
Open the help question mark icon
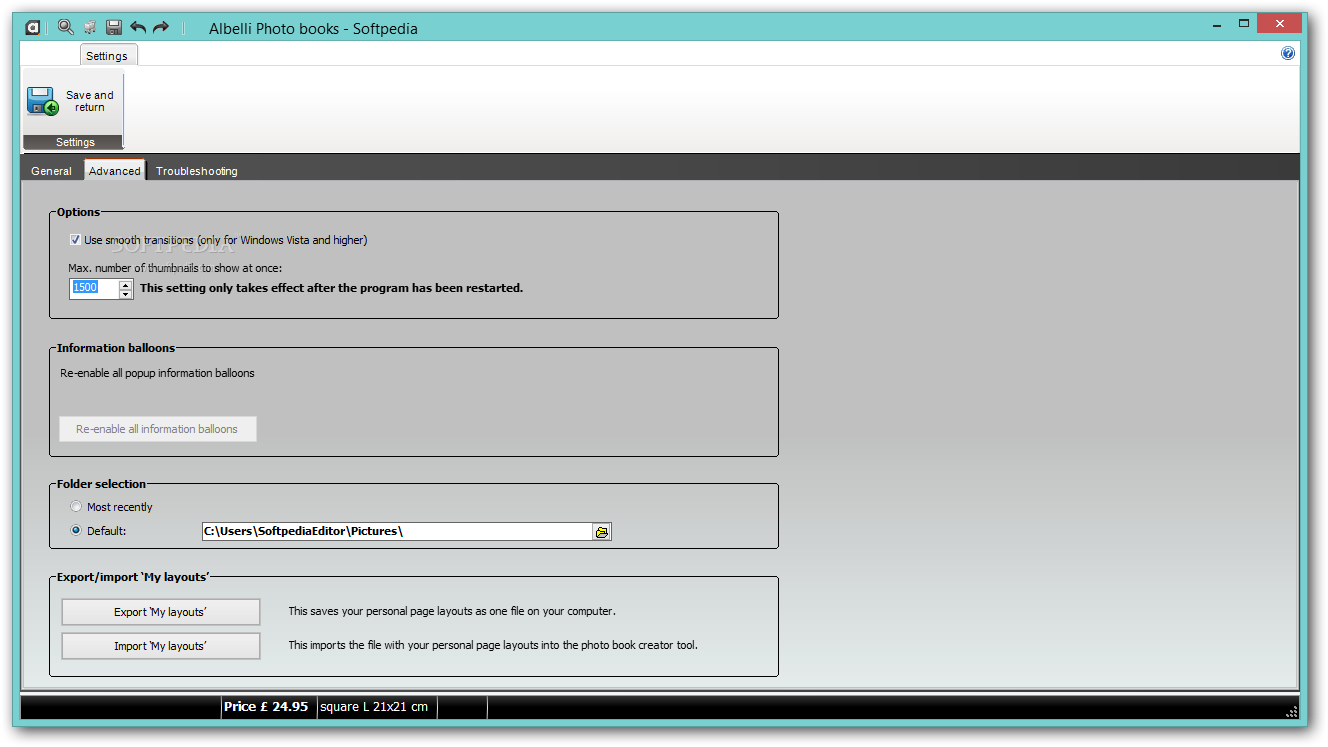pos(1288,54)
